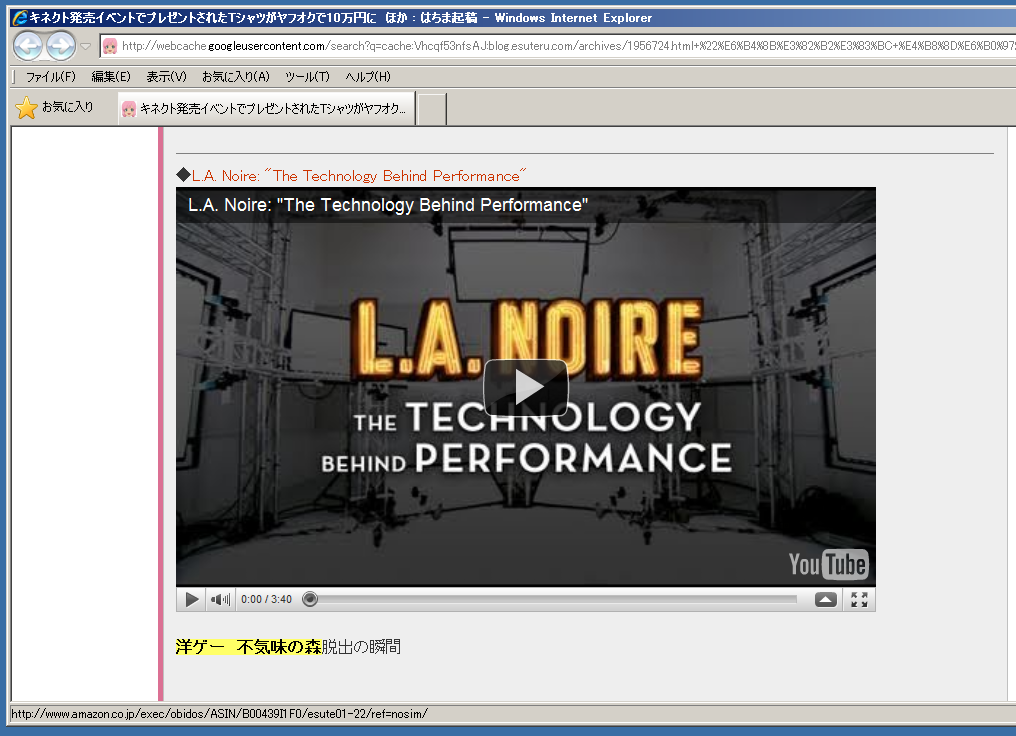
Task: Click the video seek bar handle
Action: click(x=310, y=599)
